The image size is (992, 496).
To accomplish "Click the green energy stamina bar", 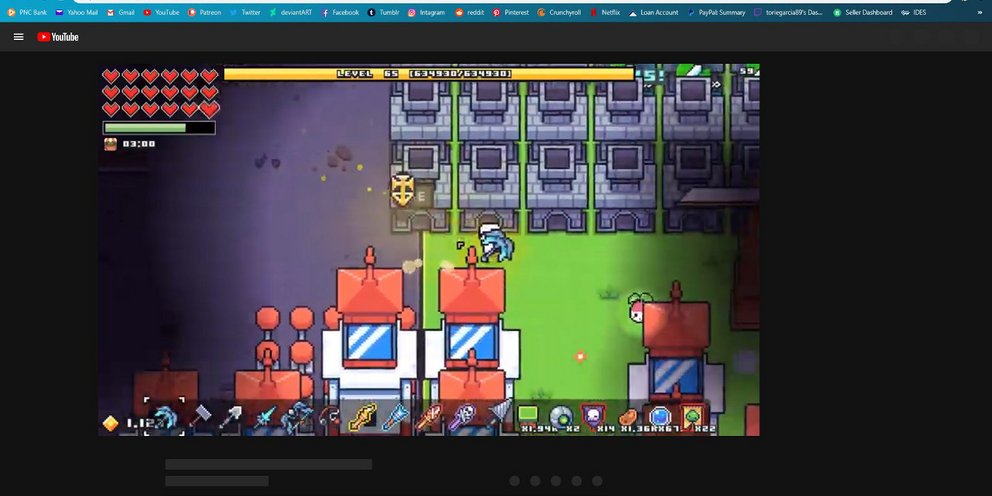I will tap(159, 128).
